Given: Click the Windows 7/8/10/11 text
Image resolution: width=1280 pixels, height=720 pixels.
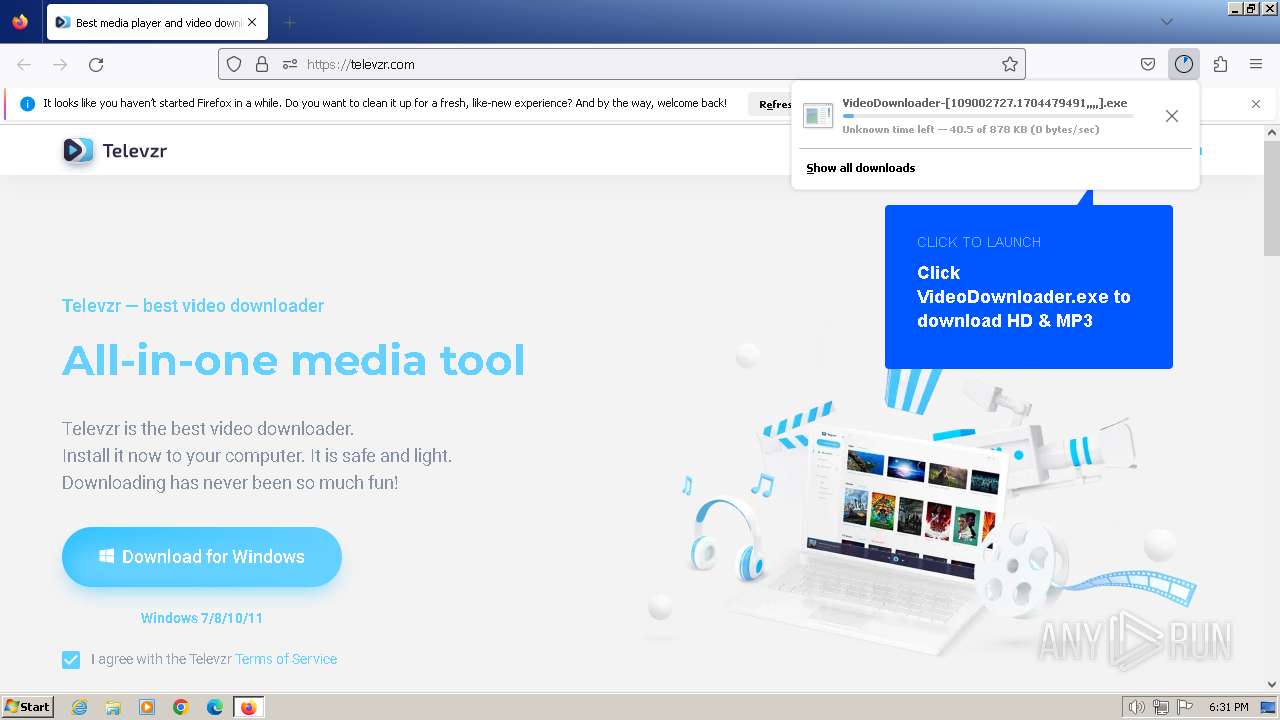Looking at the screenshot, I should pyautogui.click(x=202, y=618).
